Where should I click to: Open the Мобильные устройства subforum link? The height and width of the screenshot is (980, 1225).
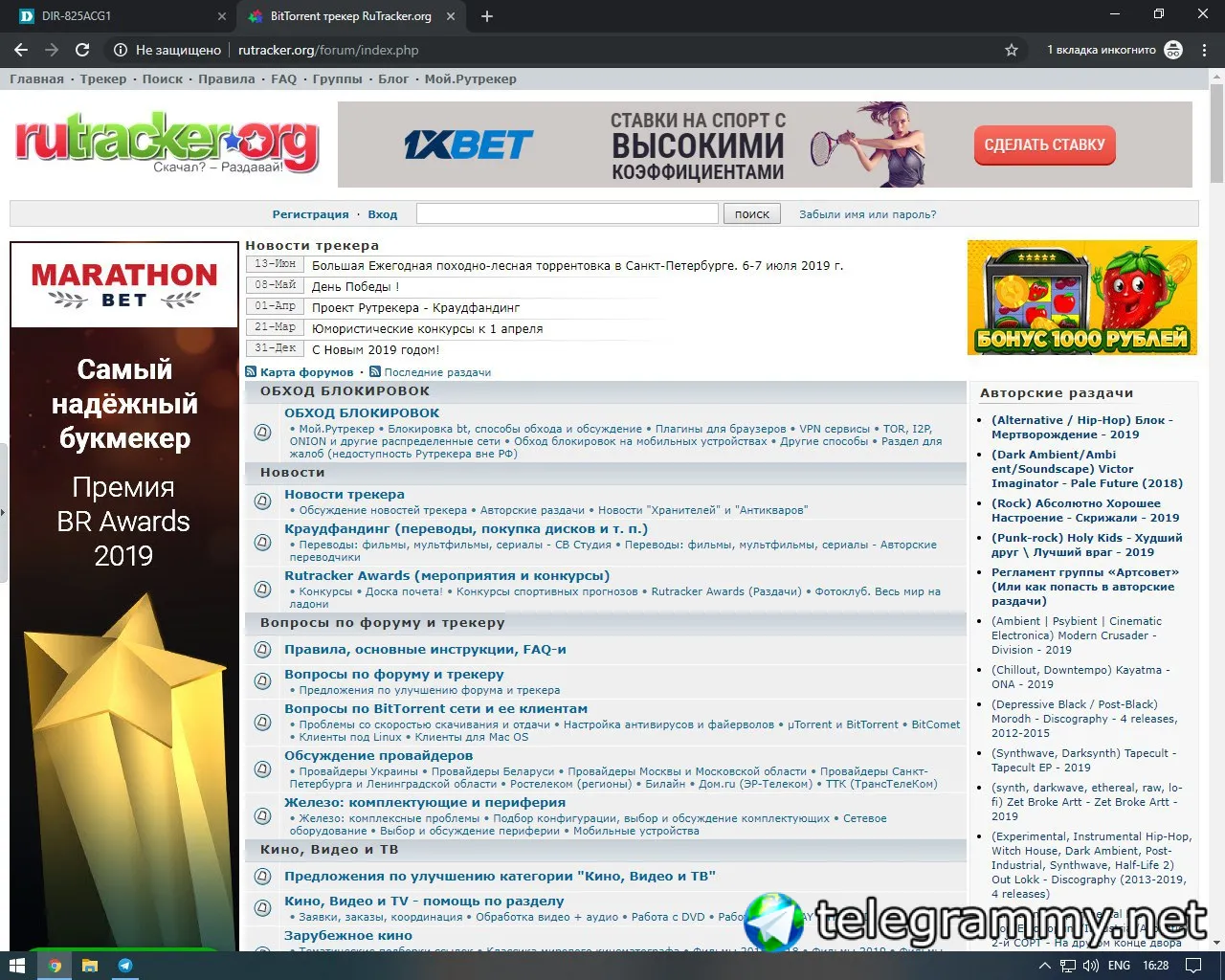click(636, 831)
